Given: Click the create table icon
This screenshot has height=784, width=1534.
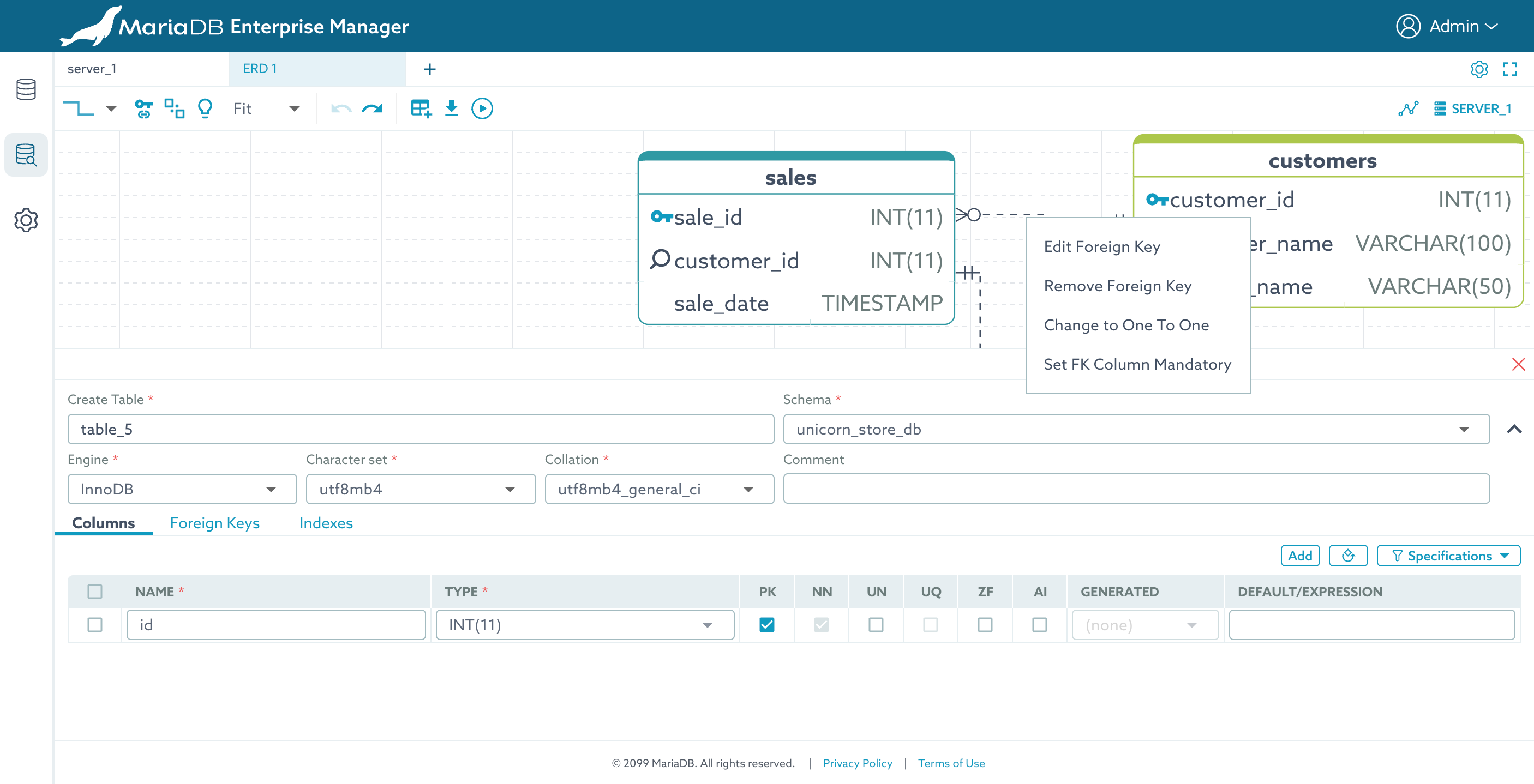Looking at the screenshot, I should (421, 108).
